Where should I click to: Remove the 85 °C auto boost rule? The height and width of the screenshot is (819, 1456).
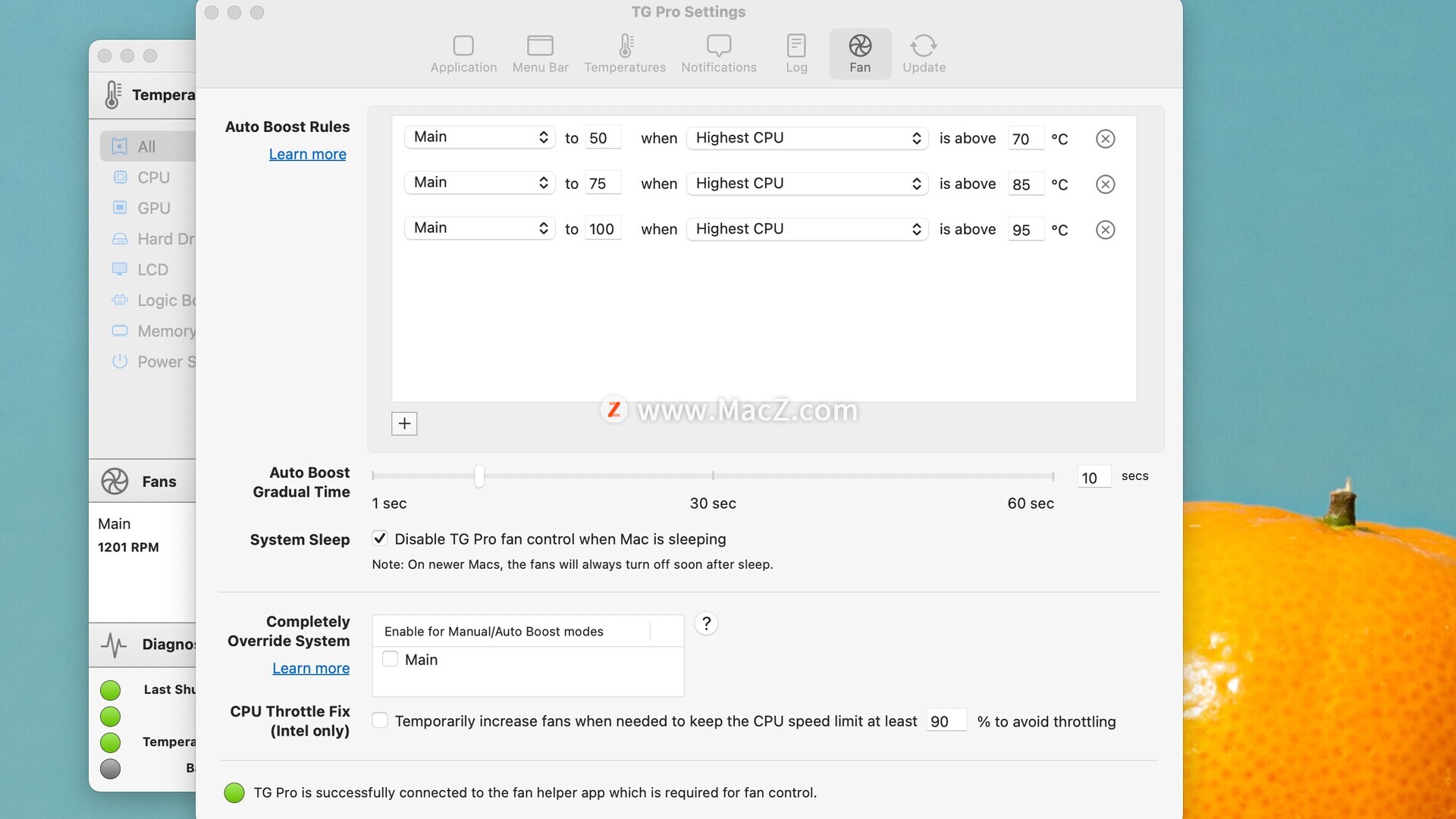tap(1105, 184)
